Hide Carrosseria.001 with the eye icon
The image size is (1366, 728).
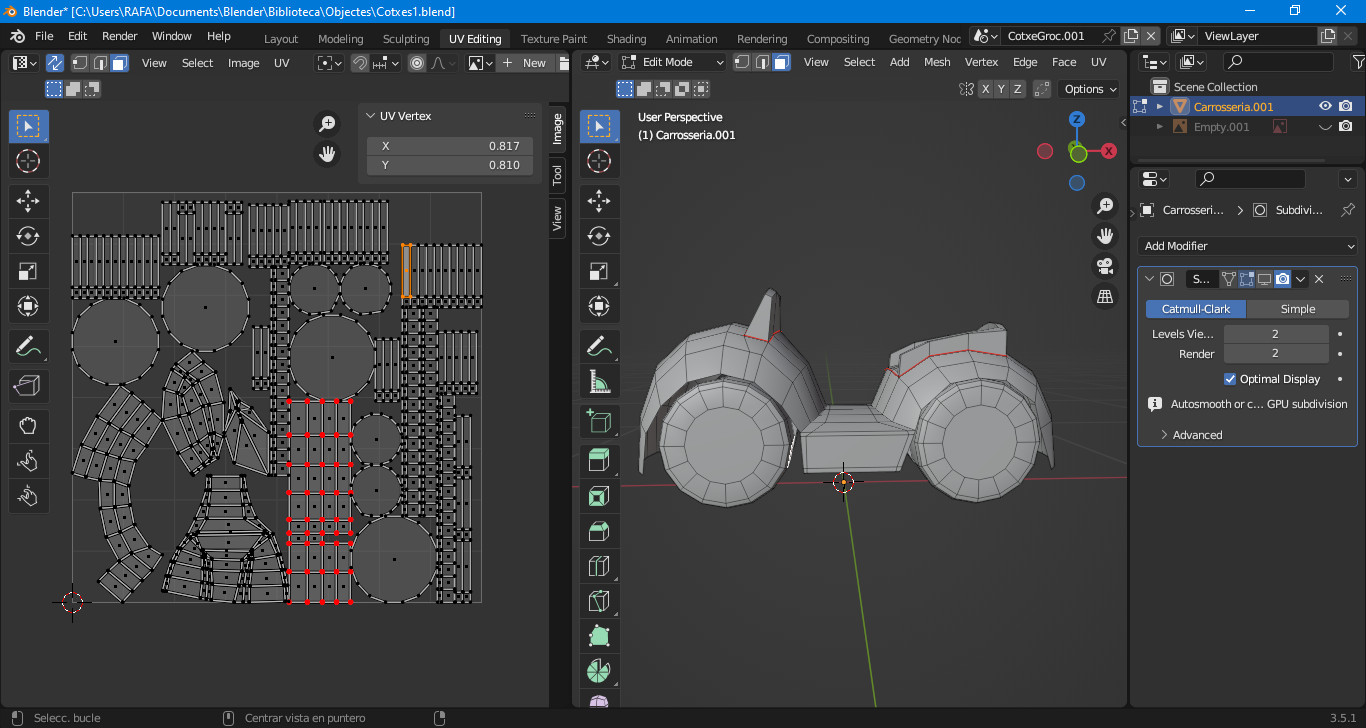point(1325,106)
